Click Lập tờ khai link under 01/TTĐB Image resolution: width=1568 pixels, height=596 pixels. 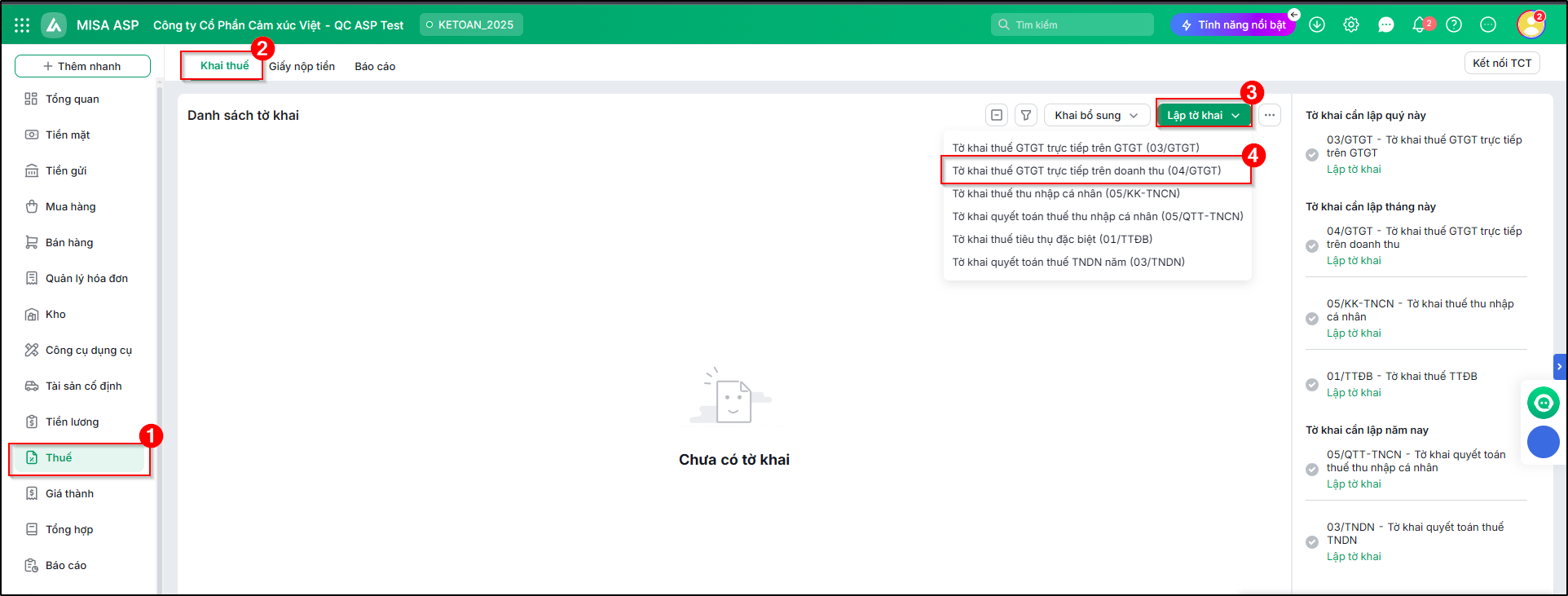tap(1354, 392)
